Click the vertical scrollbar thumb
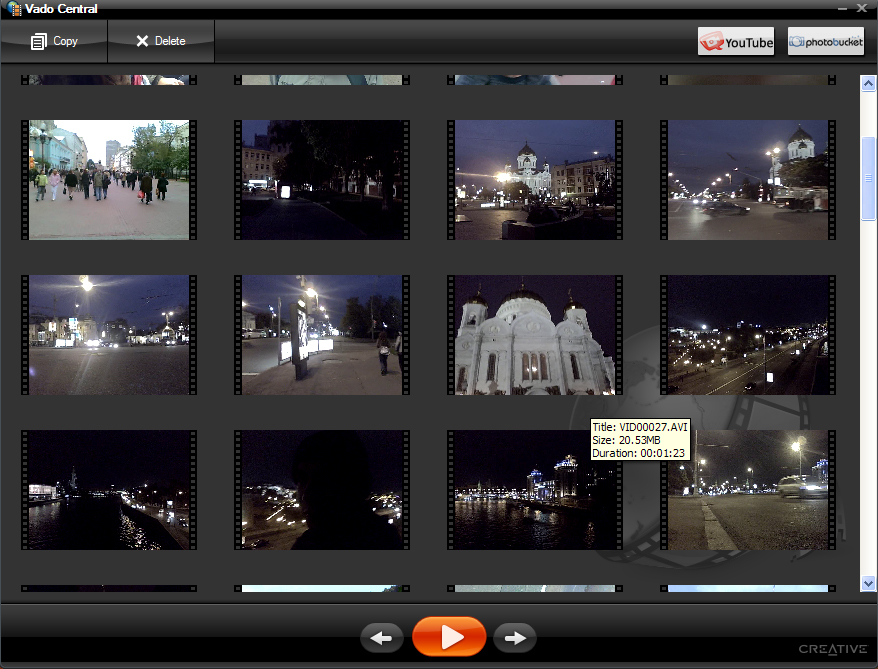This screenshot has height=669, width=878. pos(868,180)
